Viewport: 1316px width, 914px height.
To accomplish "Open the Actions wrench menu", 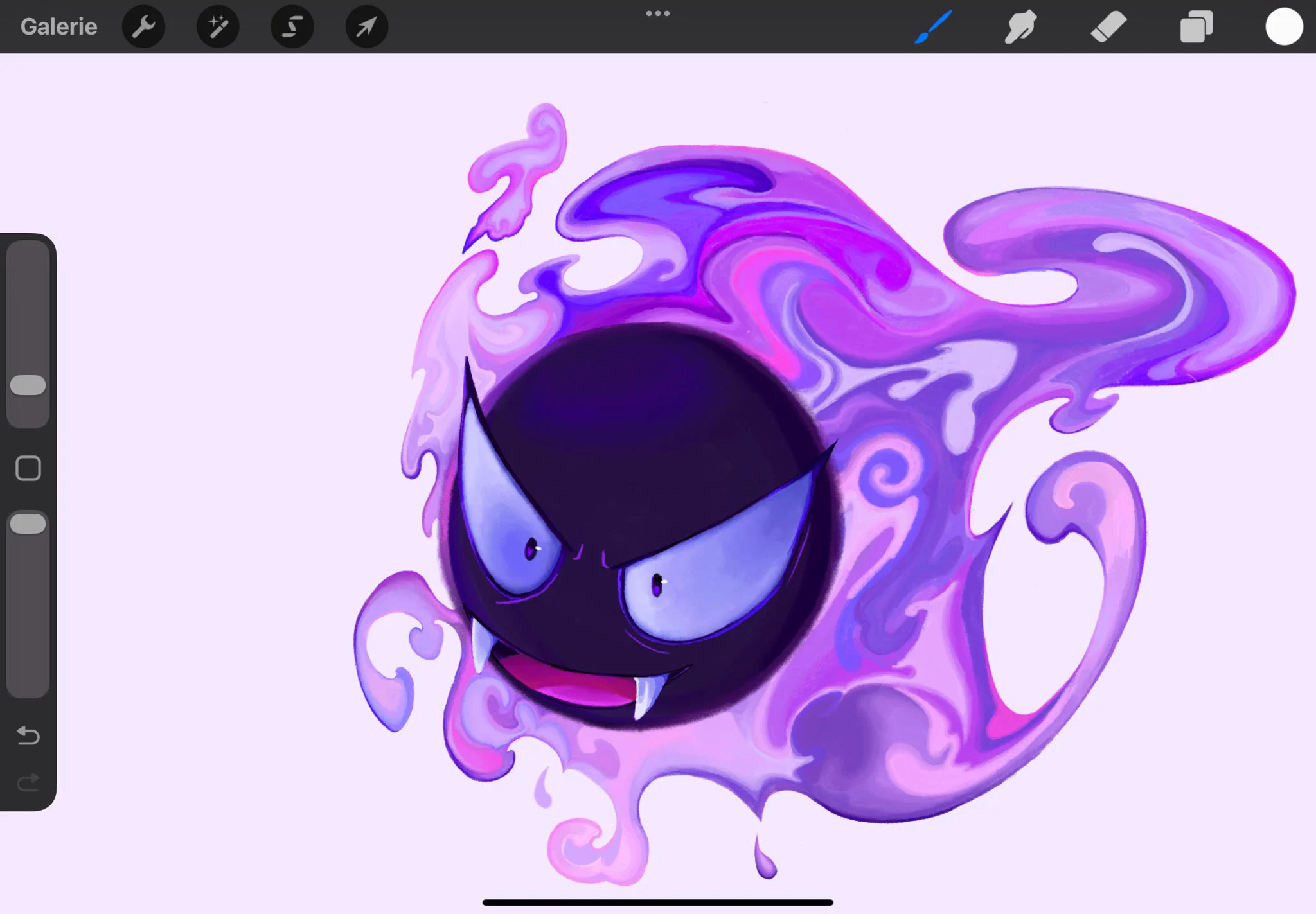I will click(x=143, y=26).
